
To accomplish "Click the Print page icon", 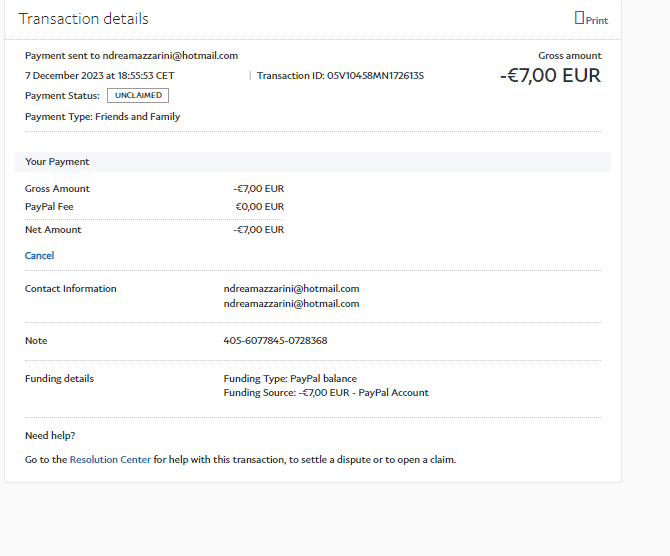I will 579,18.
